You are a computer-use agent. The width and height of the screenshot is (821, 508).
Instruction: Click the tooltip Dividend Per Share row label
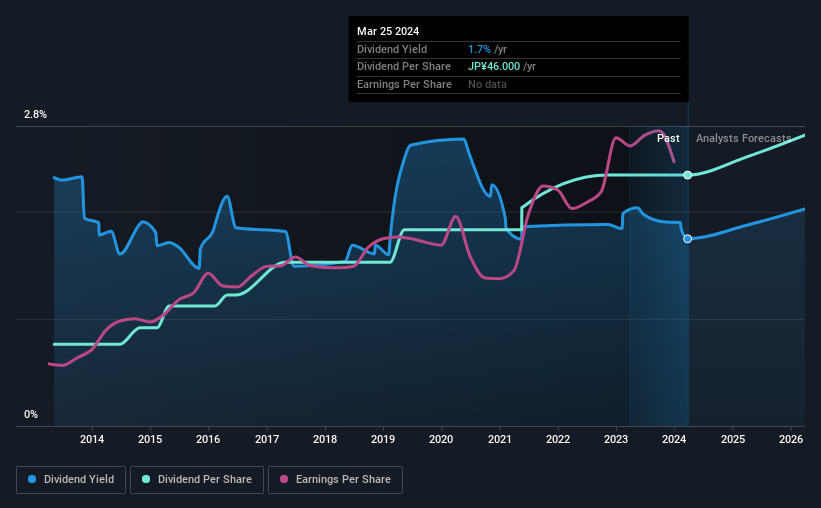coord(404,67)
